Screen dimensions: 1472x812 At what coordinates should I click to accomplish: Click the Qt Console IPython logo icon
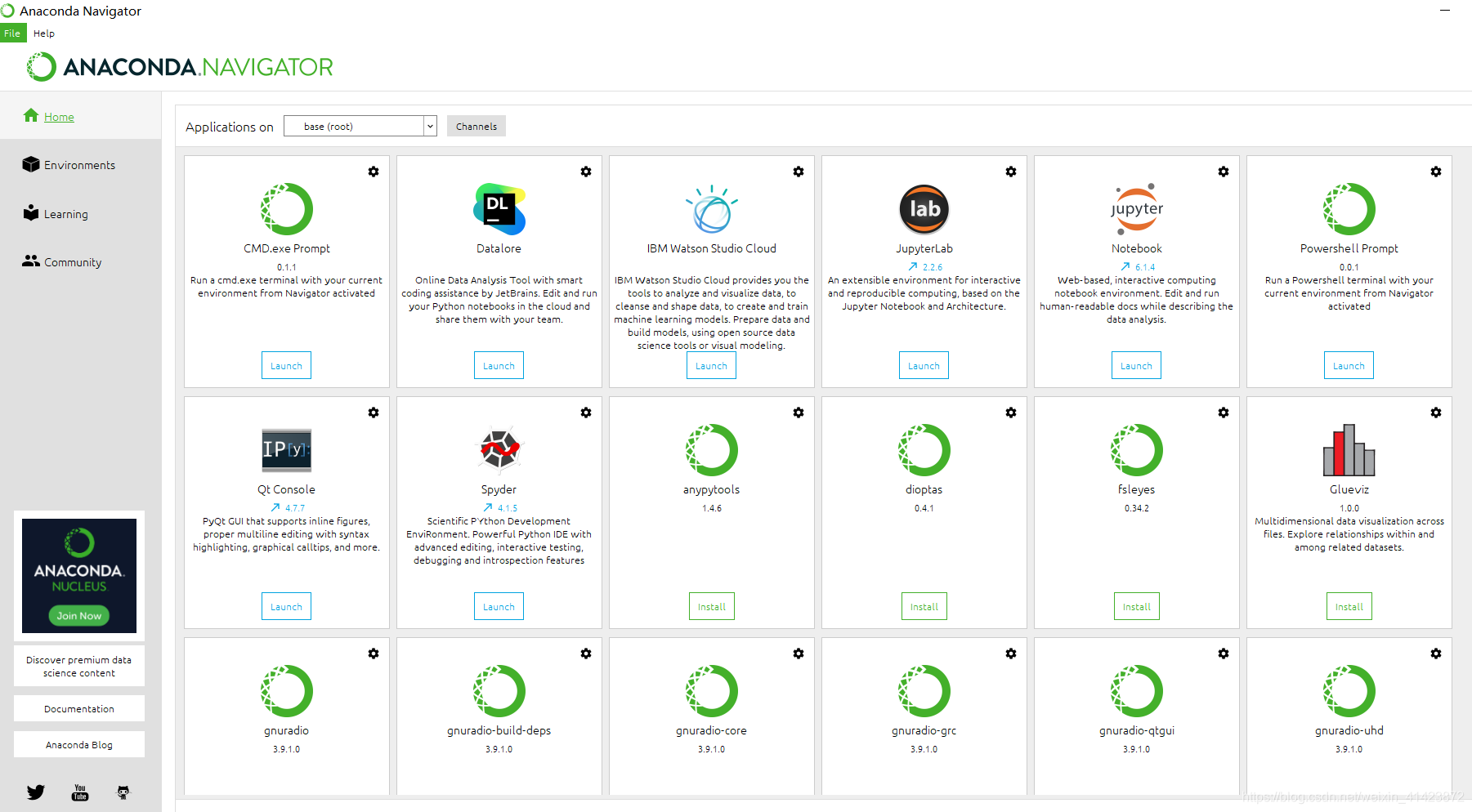click(x=287, y=450)
